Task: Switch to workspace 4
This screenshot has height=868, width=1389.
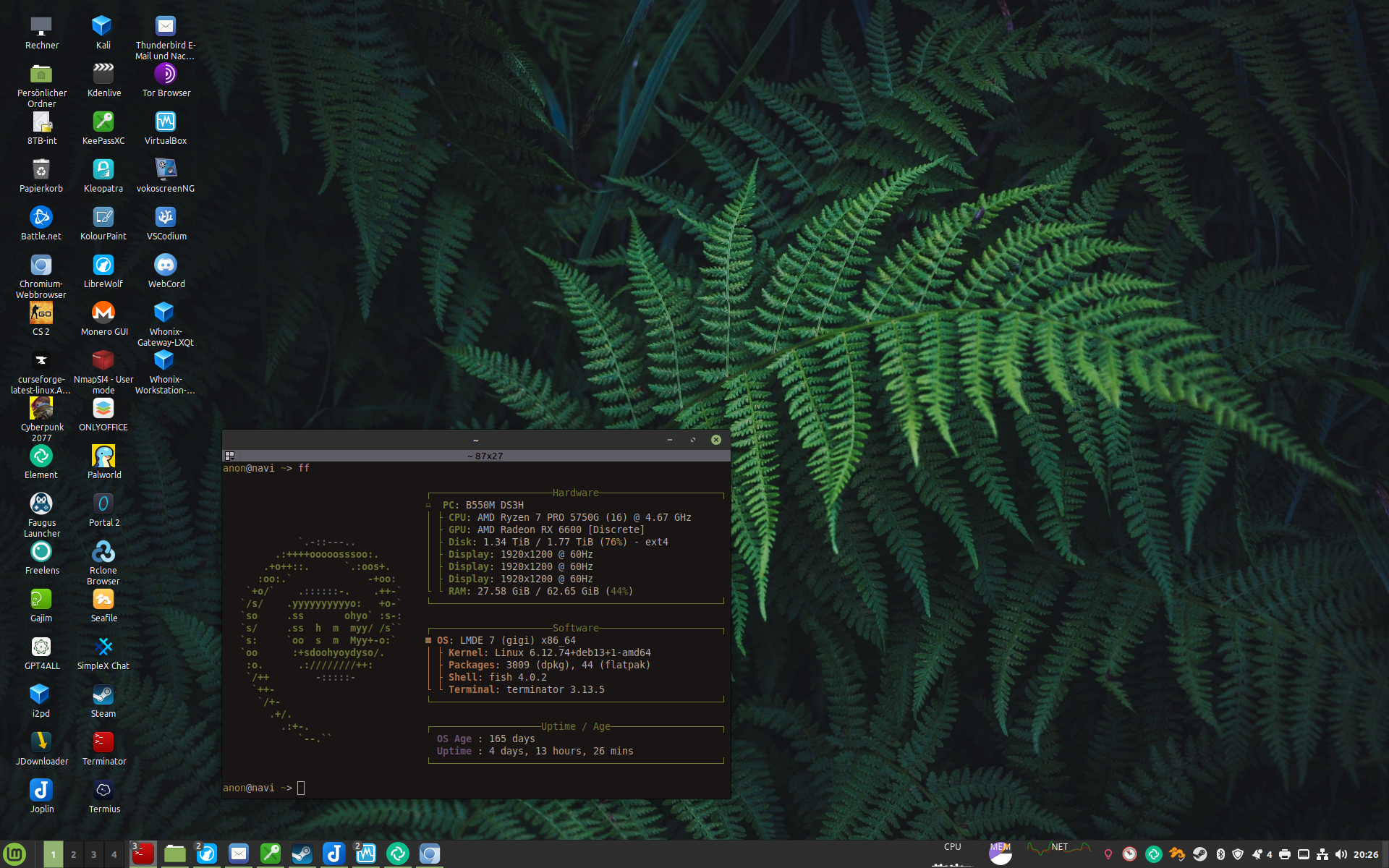Action: tap(114, 854)
